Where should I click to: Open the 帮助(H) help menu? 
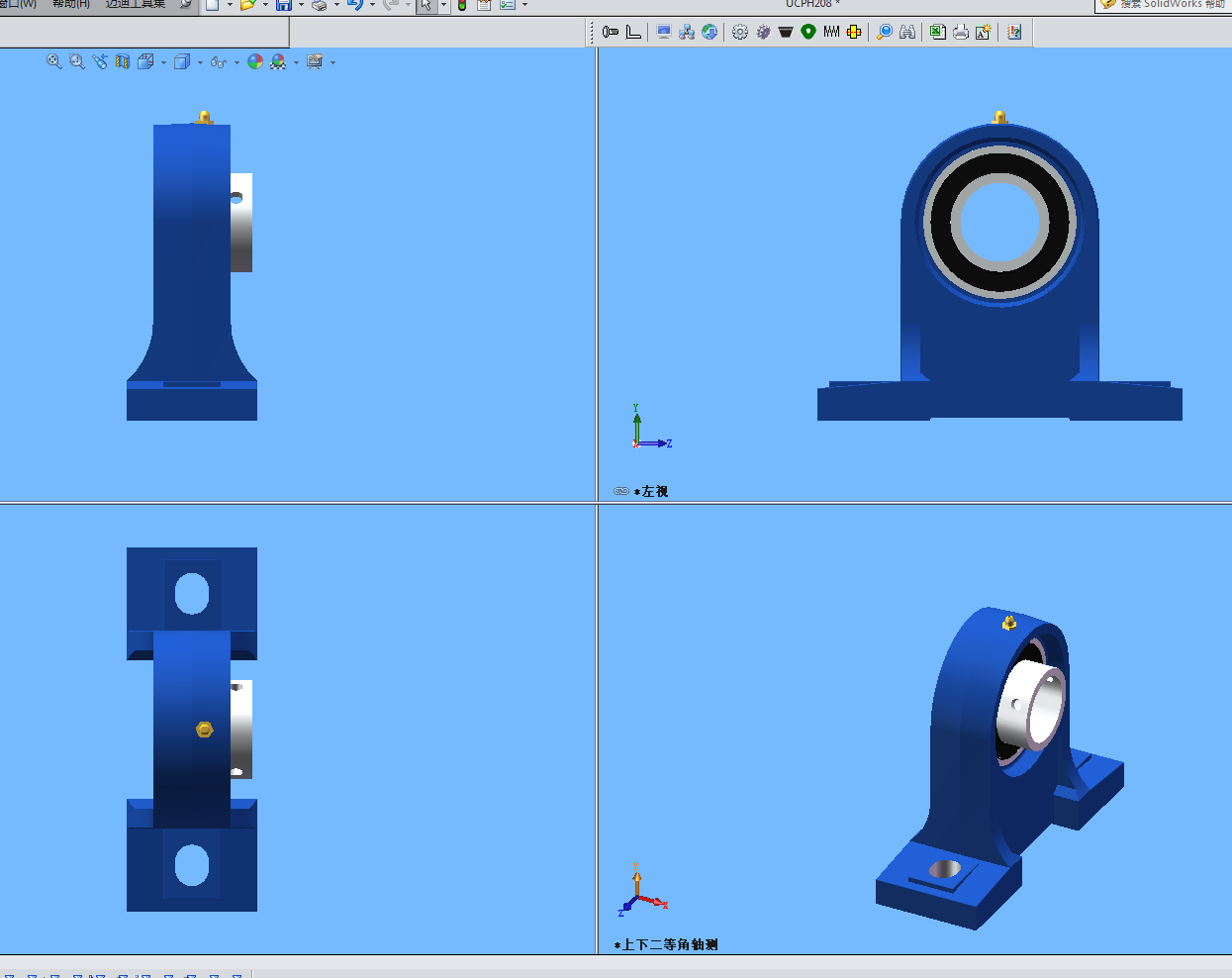[71, 4]
